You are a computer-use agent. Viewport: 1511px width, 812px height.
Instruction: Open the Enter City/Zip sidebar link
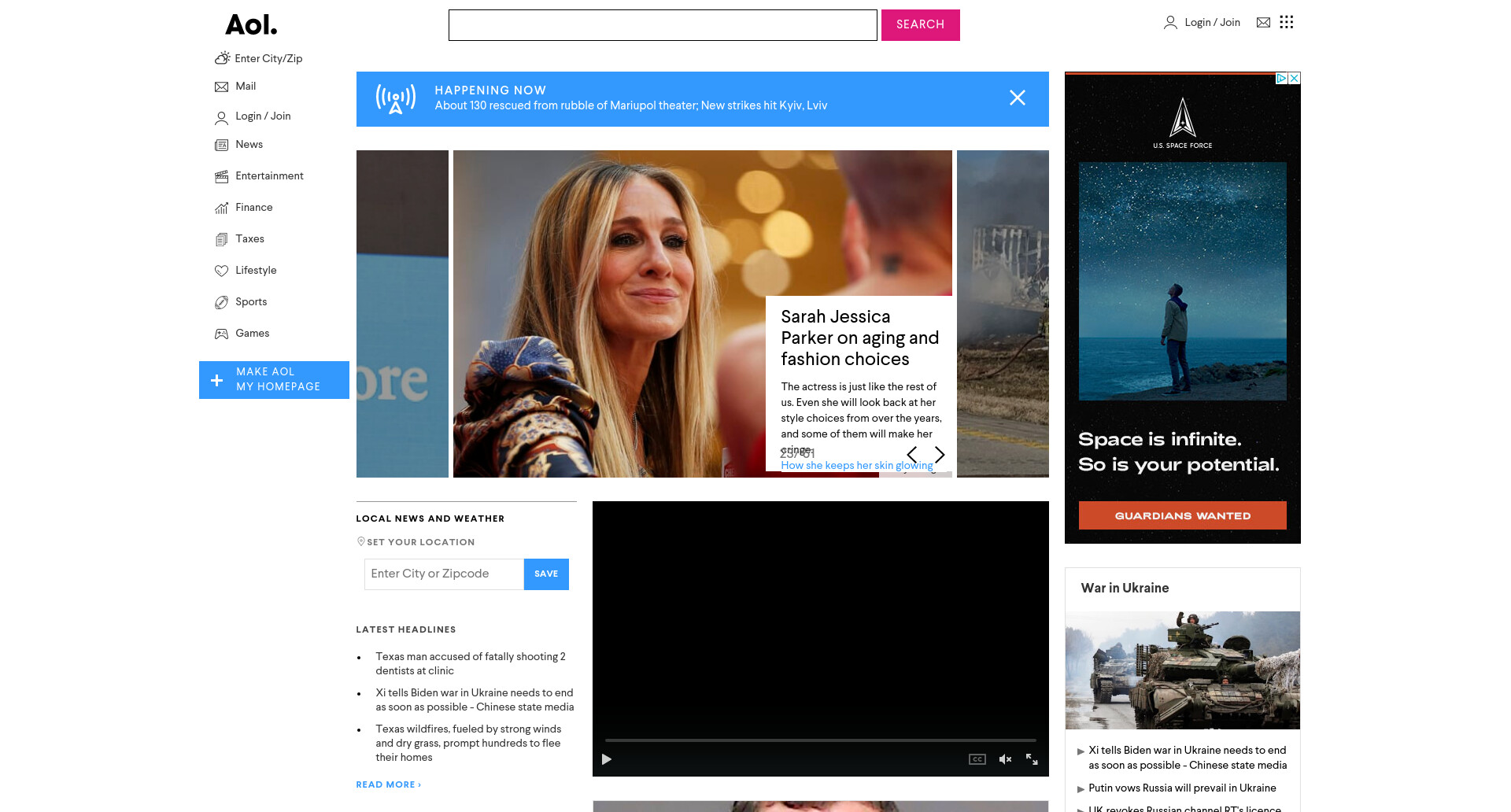point(268,58)
